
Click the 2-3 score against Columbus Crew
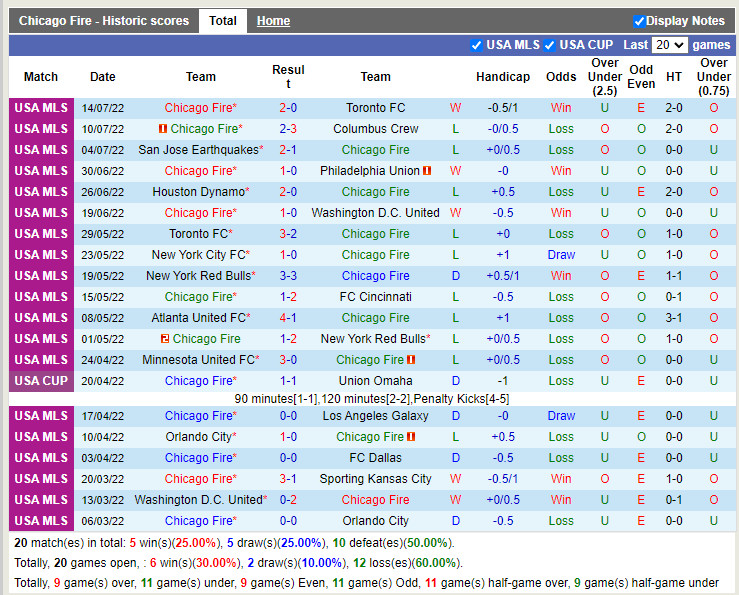coord(288,129)
